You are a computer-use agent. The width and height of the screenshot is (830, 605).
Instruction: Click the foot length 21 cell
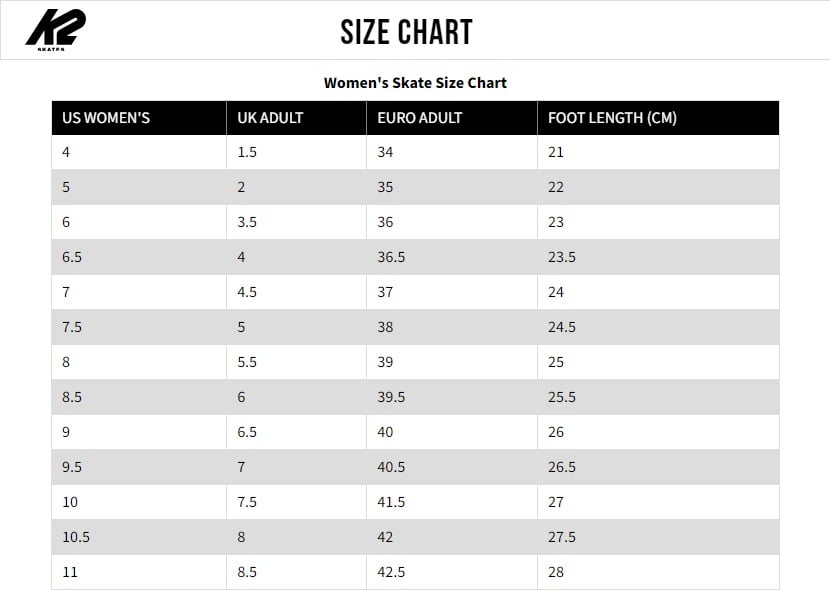click(556, 152)
